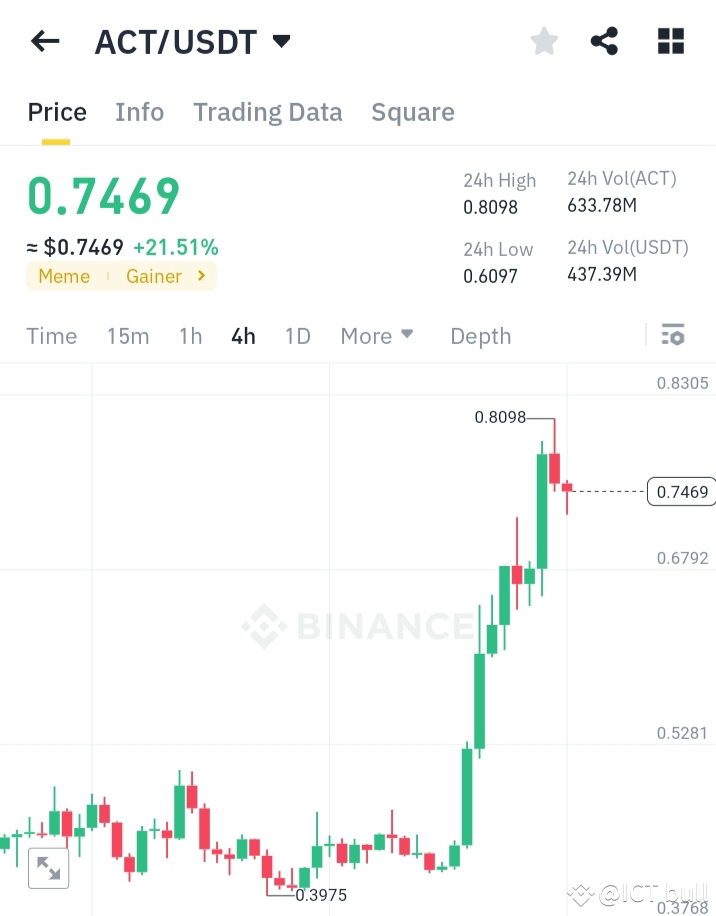Open chart settings icon beside Depth

coord(672,335)
